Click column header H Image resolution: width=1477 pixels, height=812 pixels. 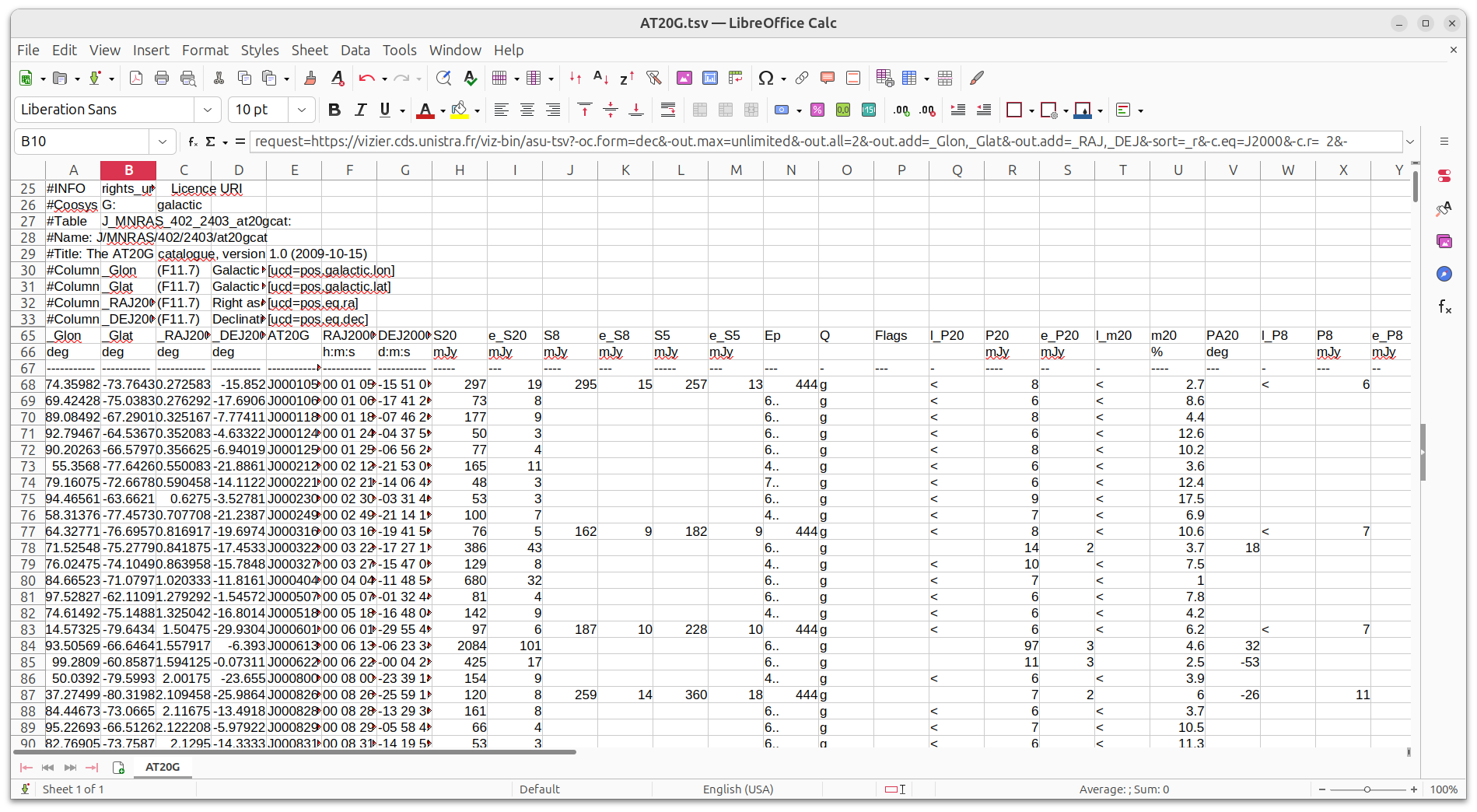click(x=460, y=170)
